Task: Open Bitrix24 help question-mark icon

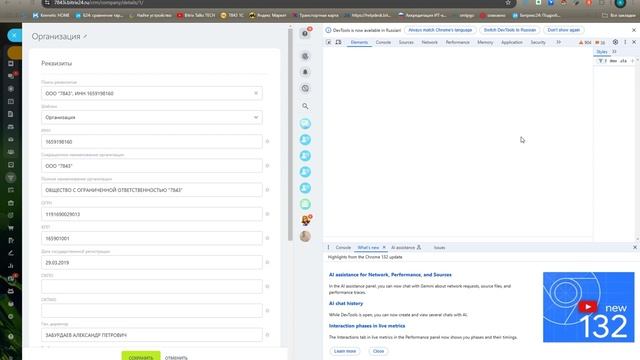Action: (x=305, y=33)
